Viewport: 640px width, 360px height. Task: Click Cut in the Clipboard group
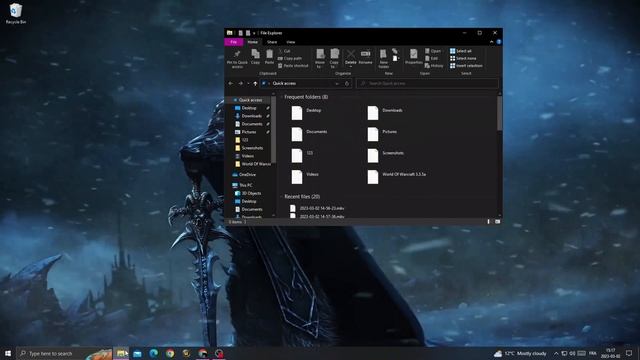tap(284, 51)
